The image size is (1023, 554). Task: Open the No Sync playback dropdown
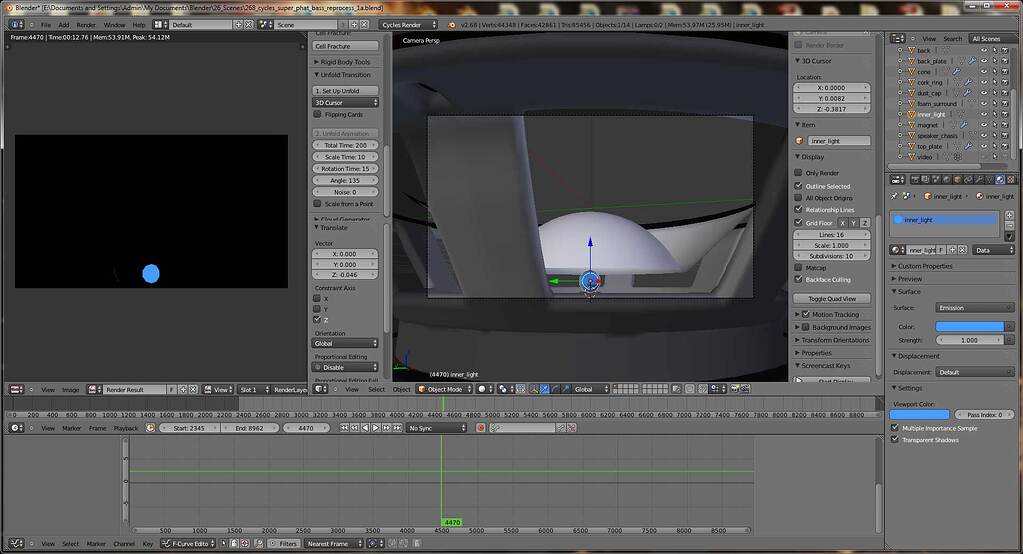pos(436,428)
